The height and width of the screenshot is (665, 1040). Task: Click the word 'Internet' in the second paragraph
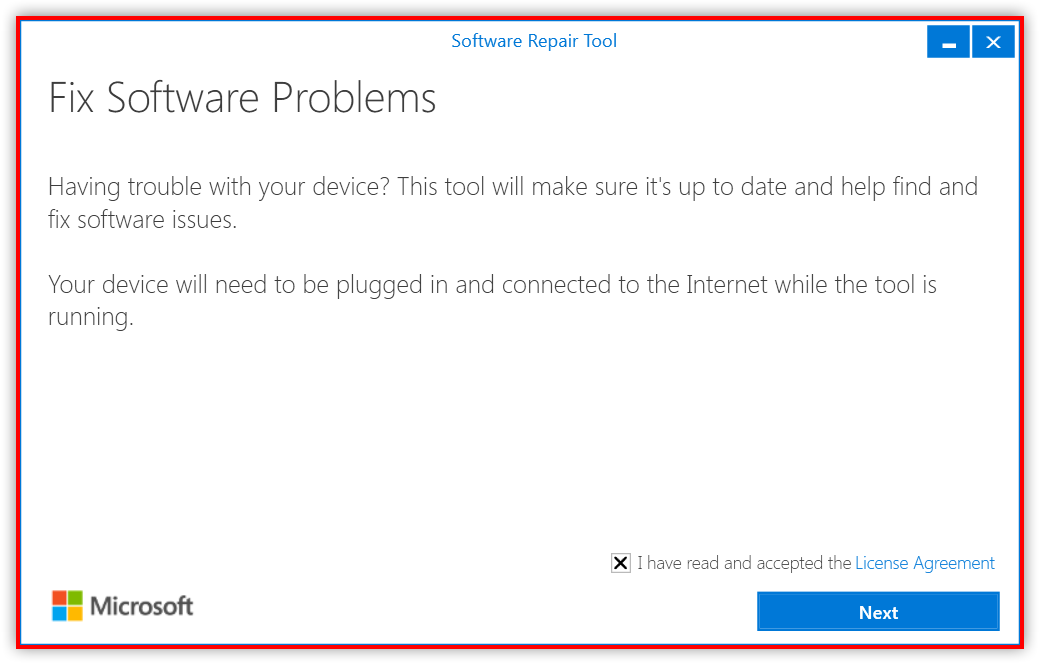pyautogui.click(x=727, y=284)
